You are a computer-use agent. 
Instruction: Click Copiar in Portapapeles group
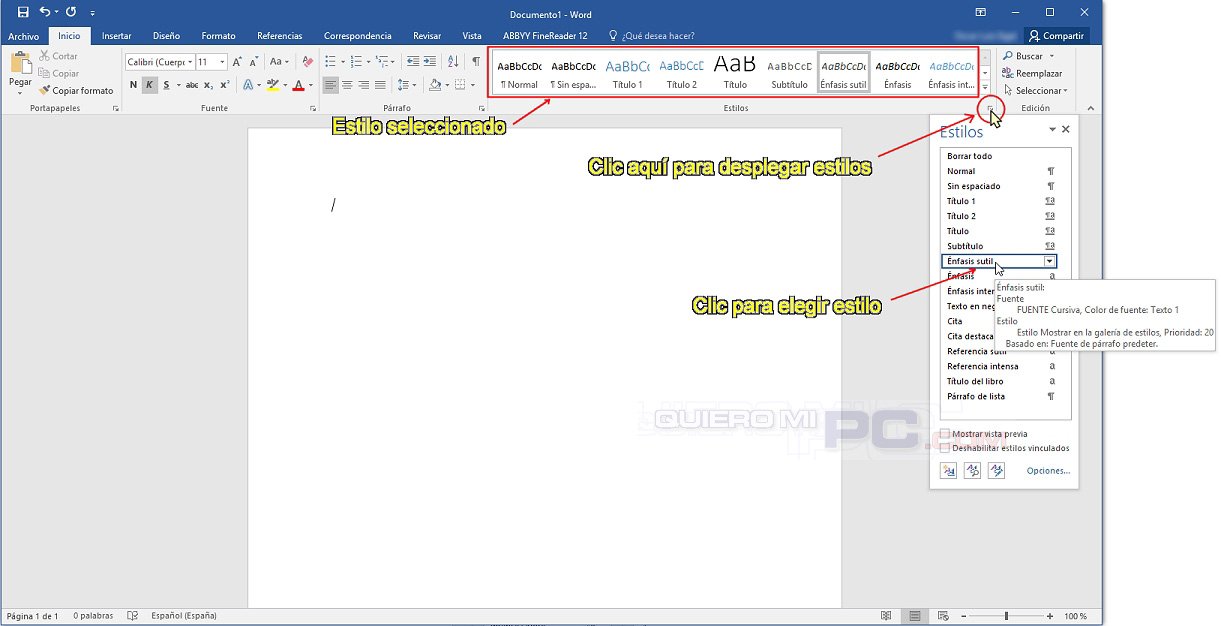59,73
